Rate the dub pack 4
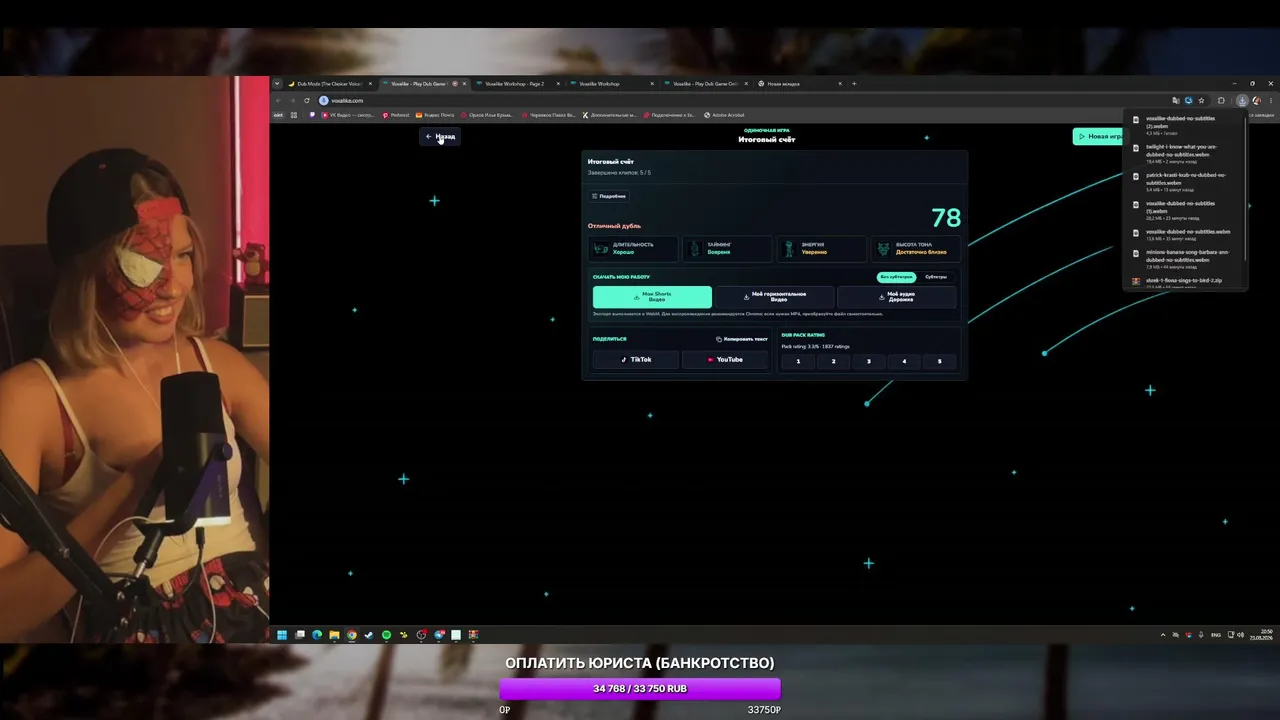The image size is (1280, 720). coord(904,361)
